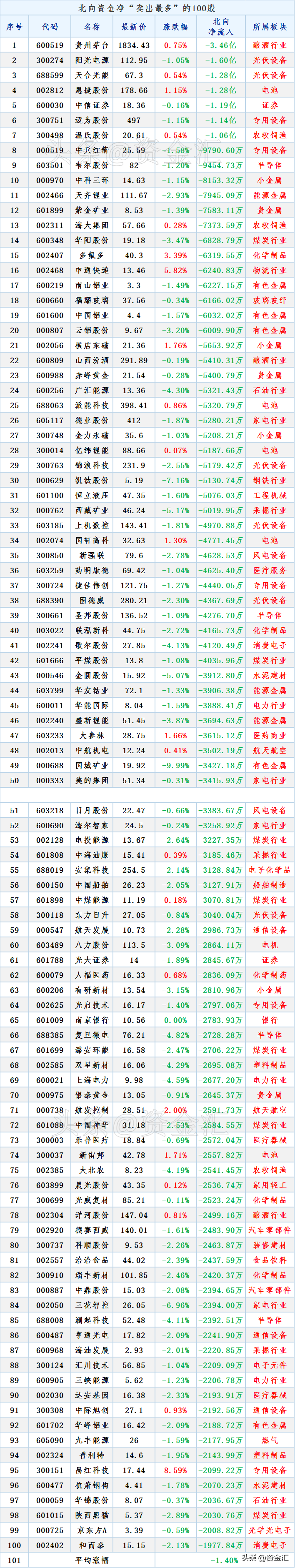Select stock name 贵州茅台
The height and width of the screenshot is (1568, 295).
pos(92,45)
